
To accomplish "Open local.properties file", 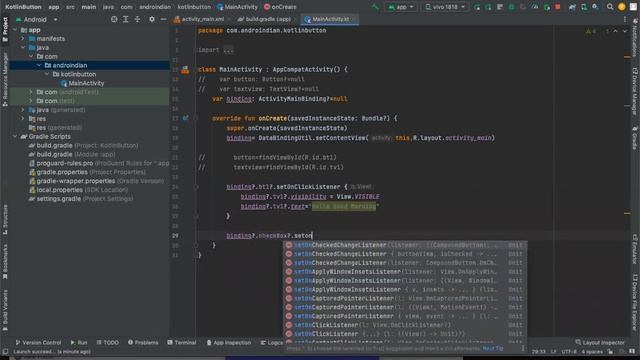I will coord(78,190).
